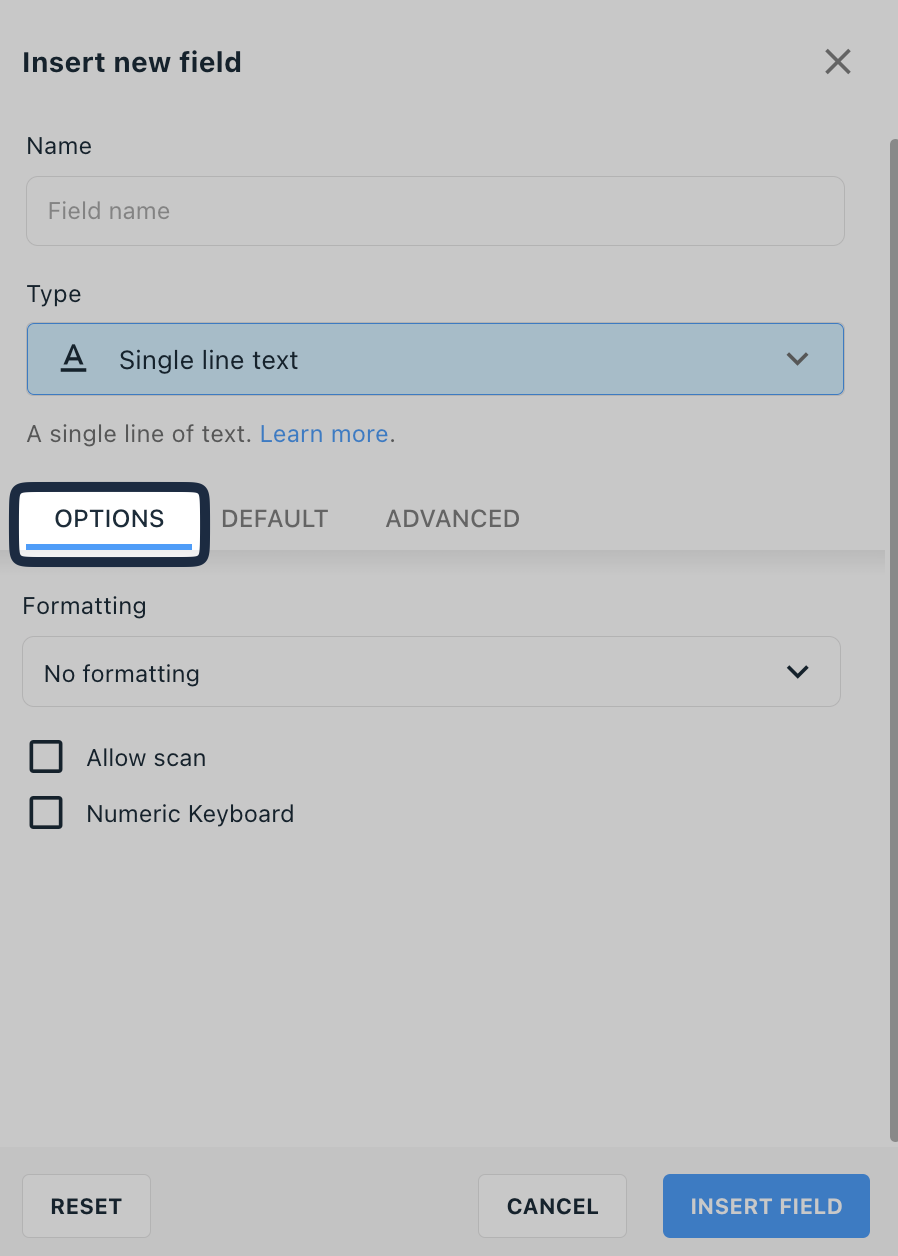
Task: Switch to the ADVANCED tab
Action: (453, 519)
